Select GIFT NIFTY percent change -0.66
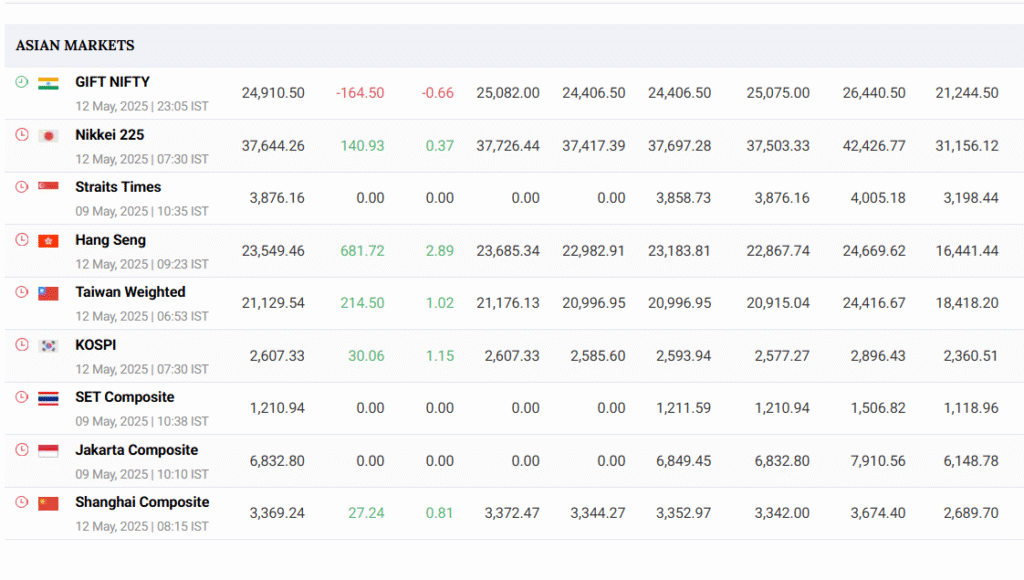Image resolution: width=1024 pixels, height=580 pixels. pos(438,93)
